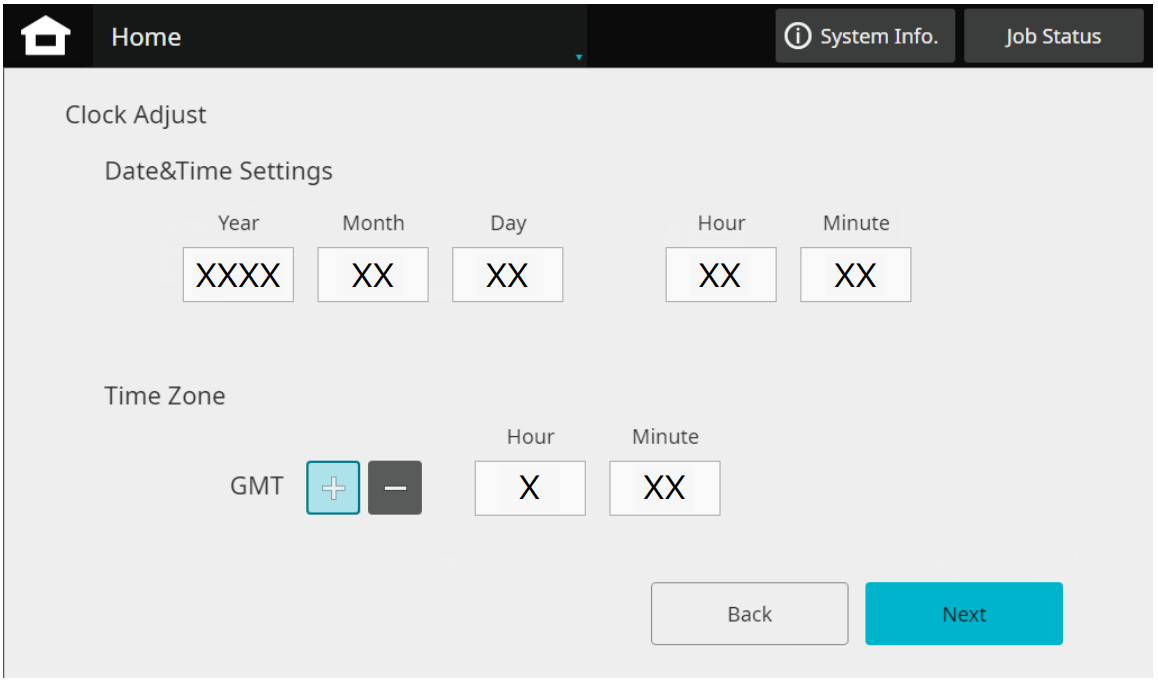Screen dimensions: 1158x681
Task: Click the Clock Adjust heading
Action: click(x=136, y=115)
